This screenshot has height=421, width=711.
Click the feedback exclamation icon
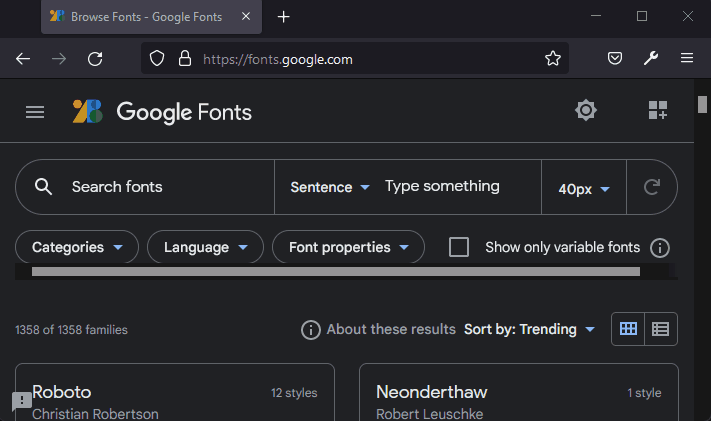pos(21,401)
